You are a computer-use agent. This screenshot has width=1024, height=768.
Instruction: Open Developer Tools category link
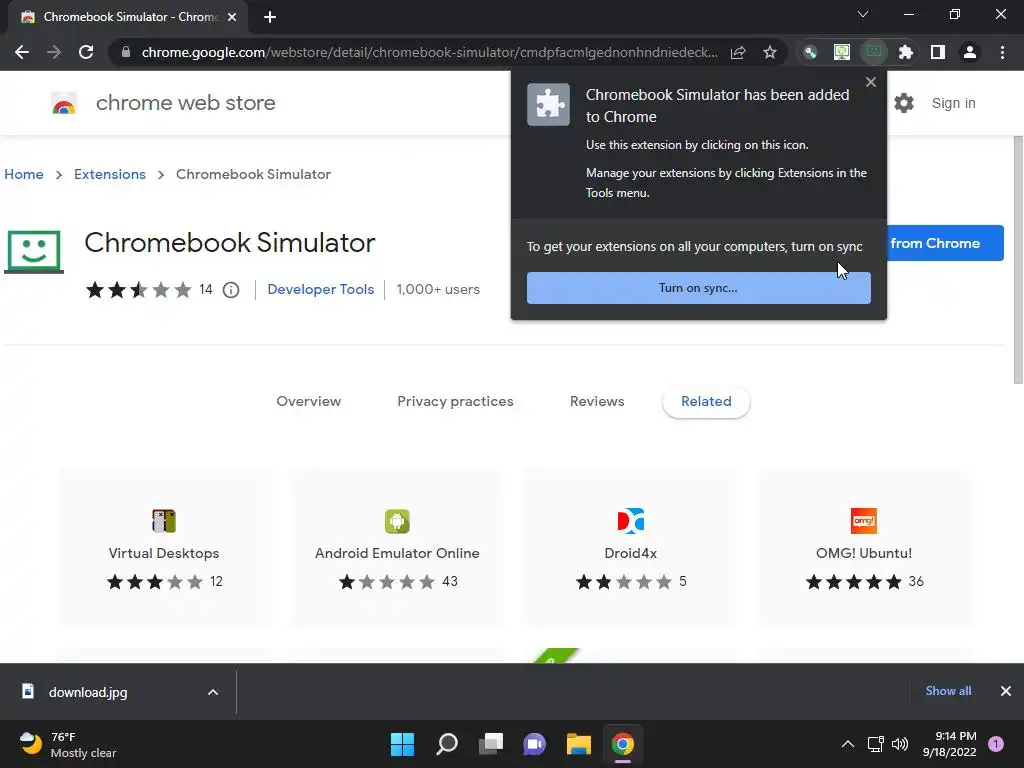tap(321, 289)
